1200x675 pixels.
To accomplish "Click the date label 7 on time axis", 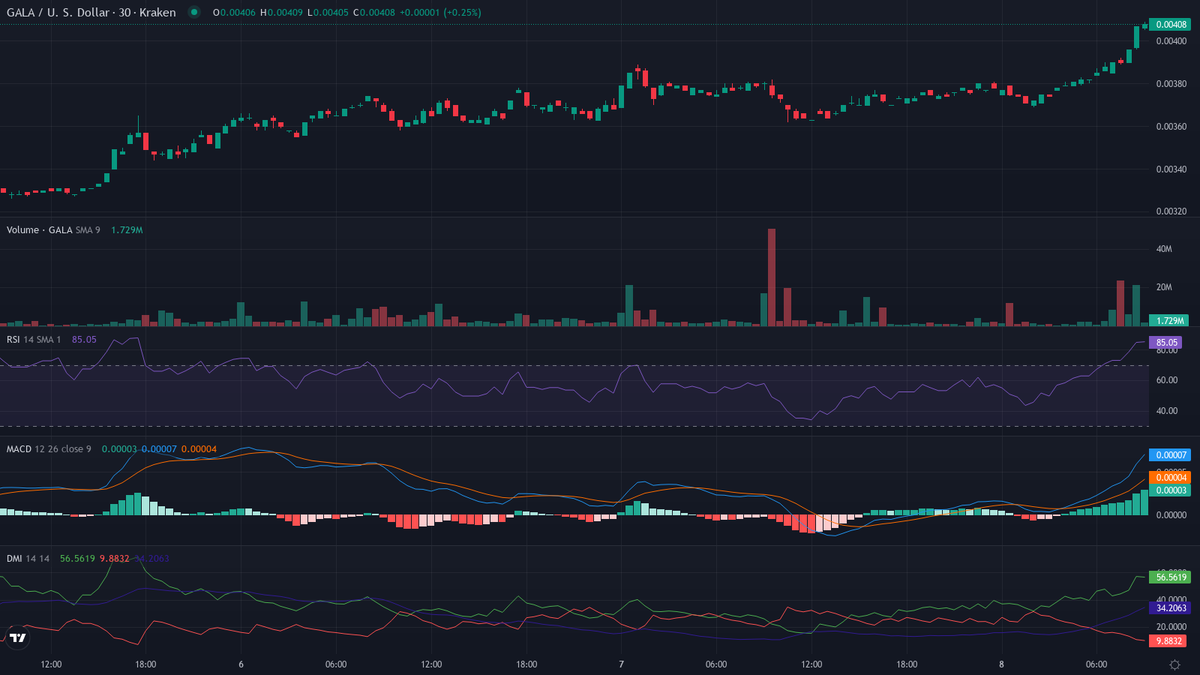I will coord(621,664).
